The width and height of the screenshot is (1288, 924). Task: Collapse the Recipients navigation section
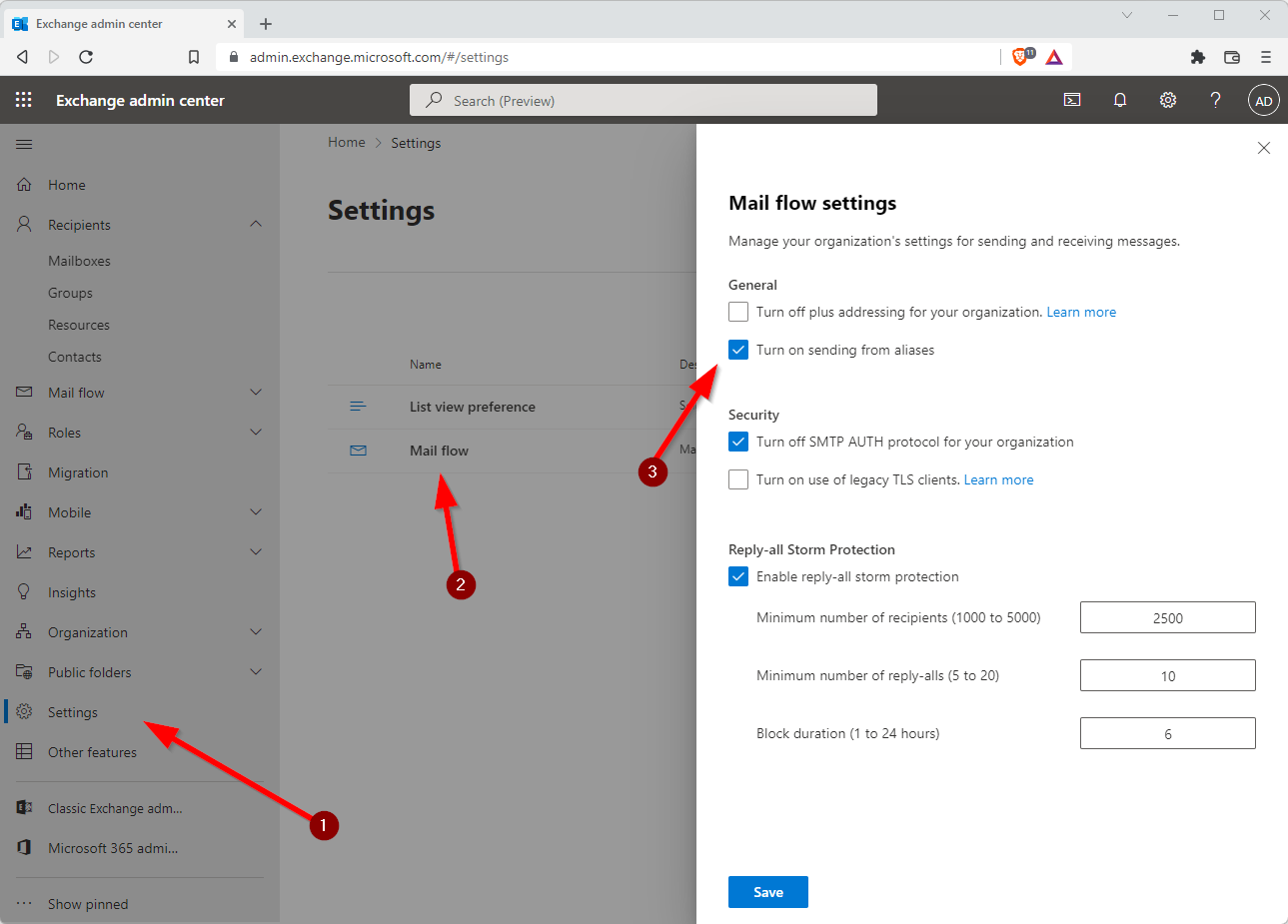256,224
